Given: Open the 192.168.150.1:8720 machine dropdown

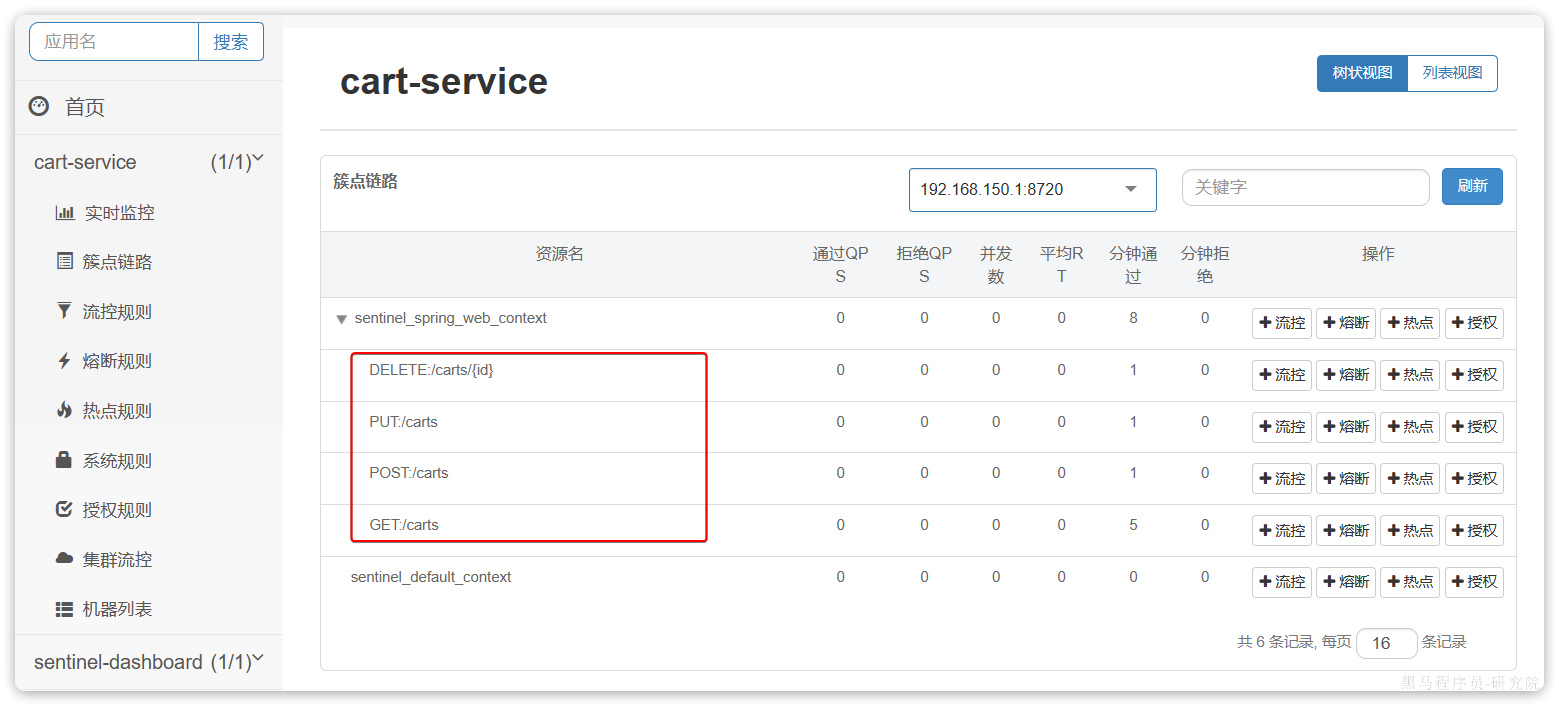Looking at the screenshot, I should [1032, 189].
